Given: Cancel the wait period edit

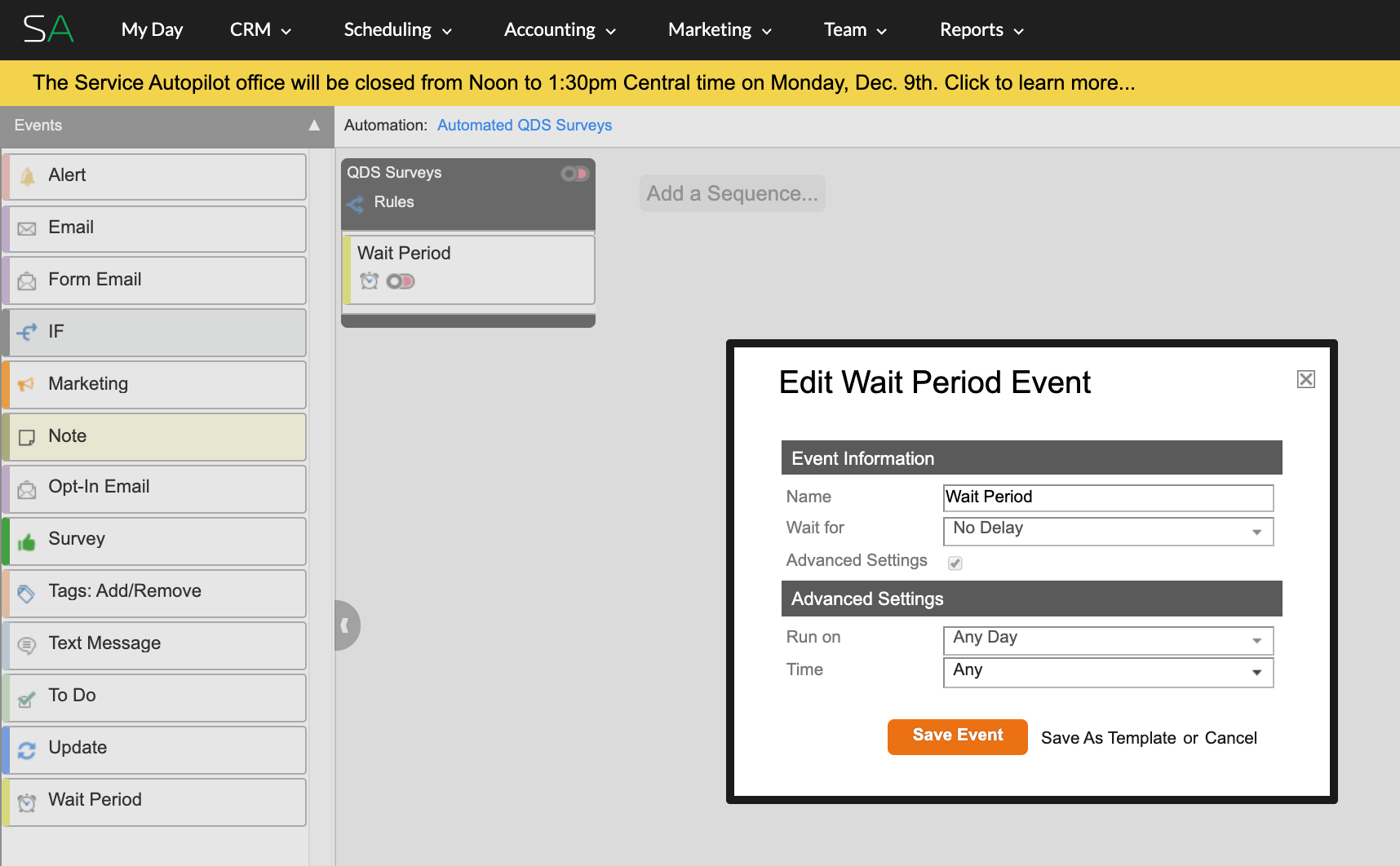Looking at the screenshot, I should (1231, 738).
